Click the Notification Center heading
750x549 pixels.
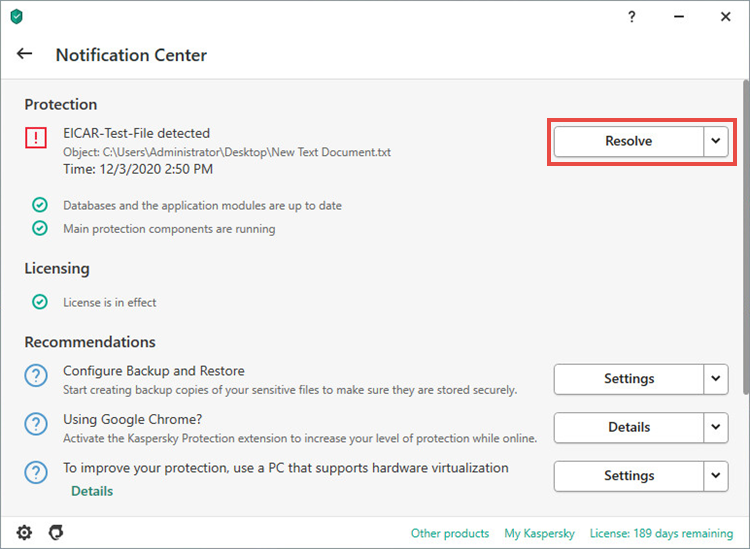point(131,55)
